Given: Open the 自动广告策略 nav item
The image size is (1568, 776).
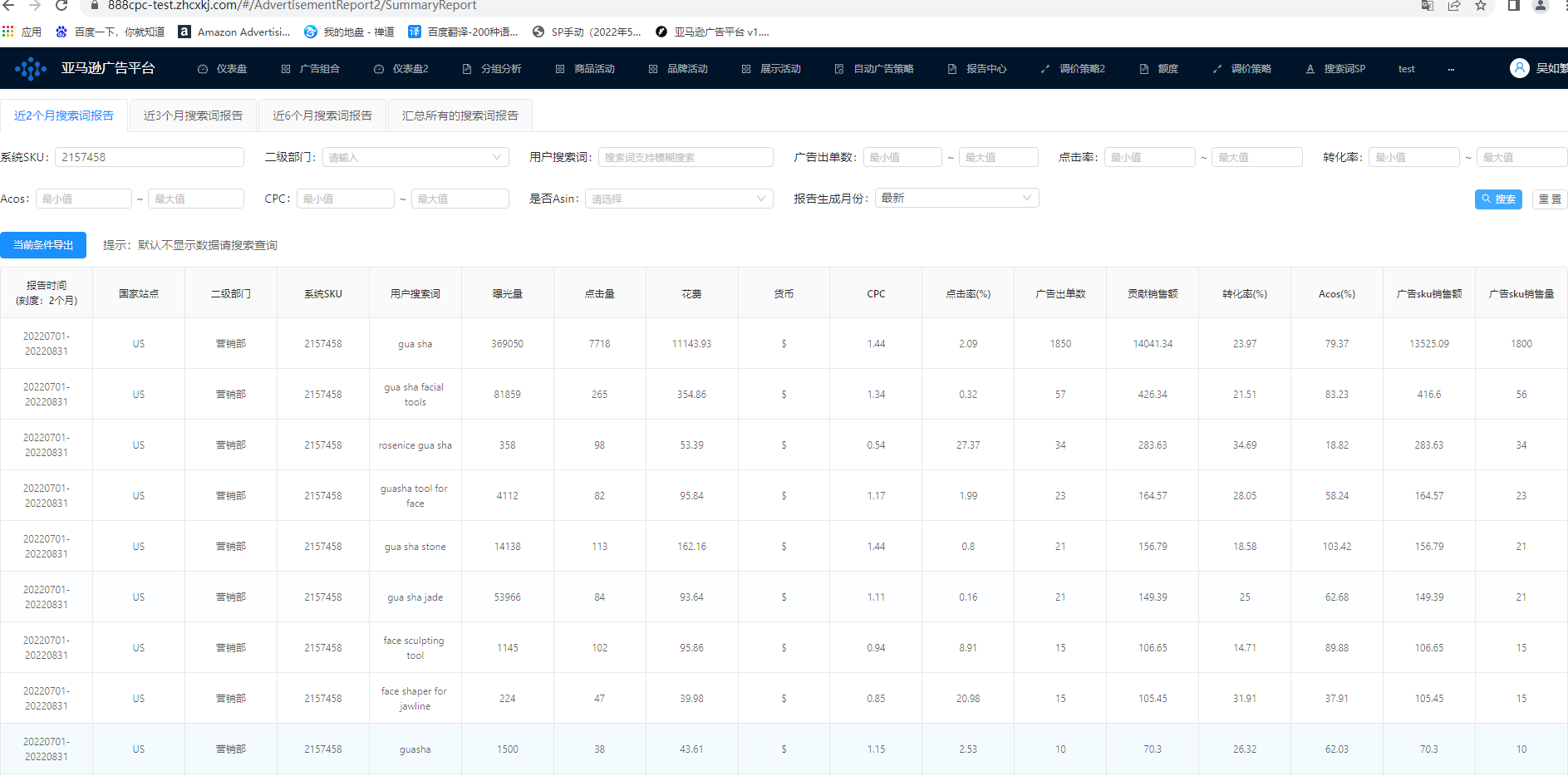Looking at the screenshot, I should (874, 69).
